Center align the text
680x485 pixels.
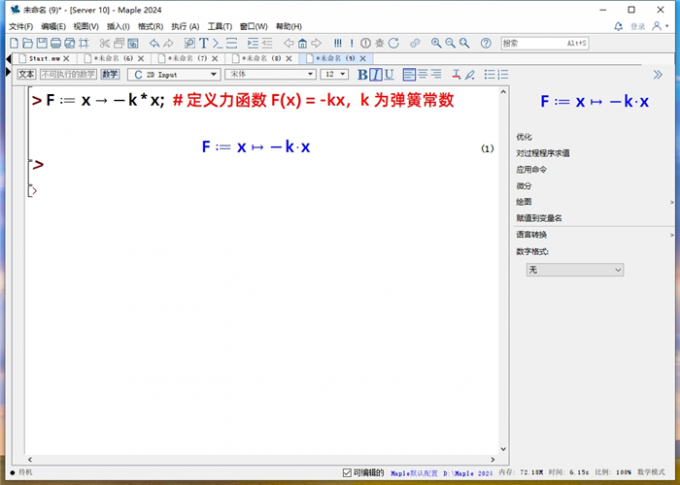pyautogui.click(x=423, y=75)
